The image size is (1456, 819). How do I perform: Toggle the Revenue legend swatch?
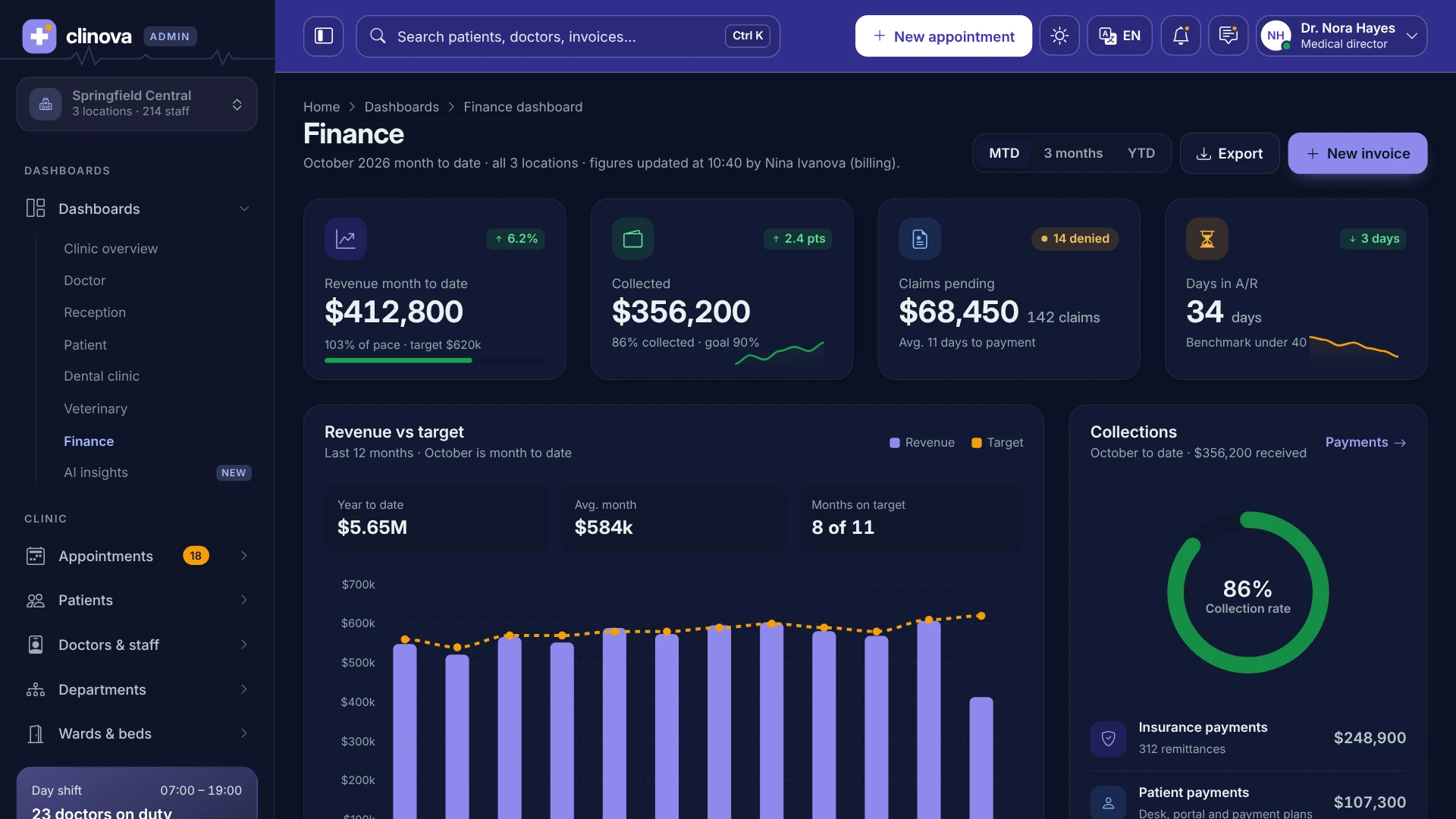[x=895, y=443]
